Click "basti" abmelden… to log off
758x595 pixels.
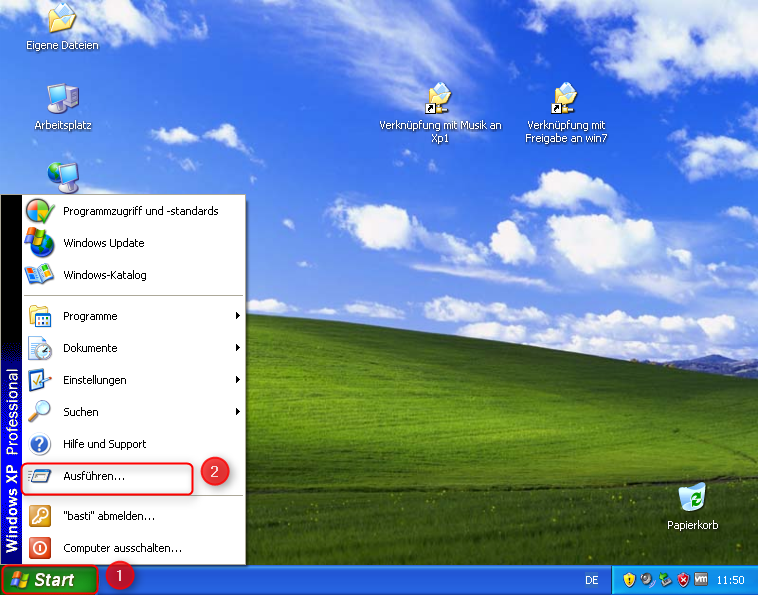tap(108, 516)
